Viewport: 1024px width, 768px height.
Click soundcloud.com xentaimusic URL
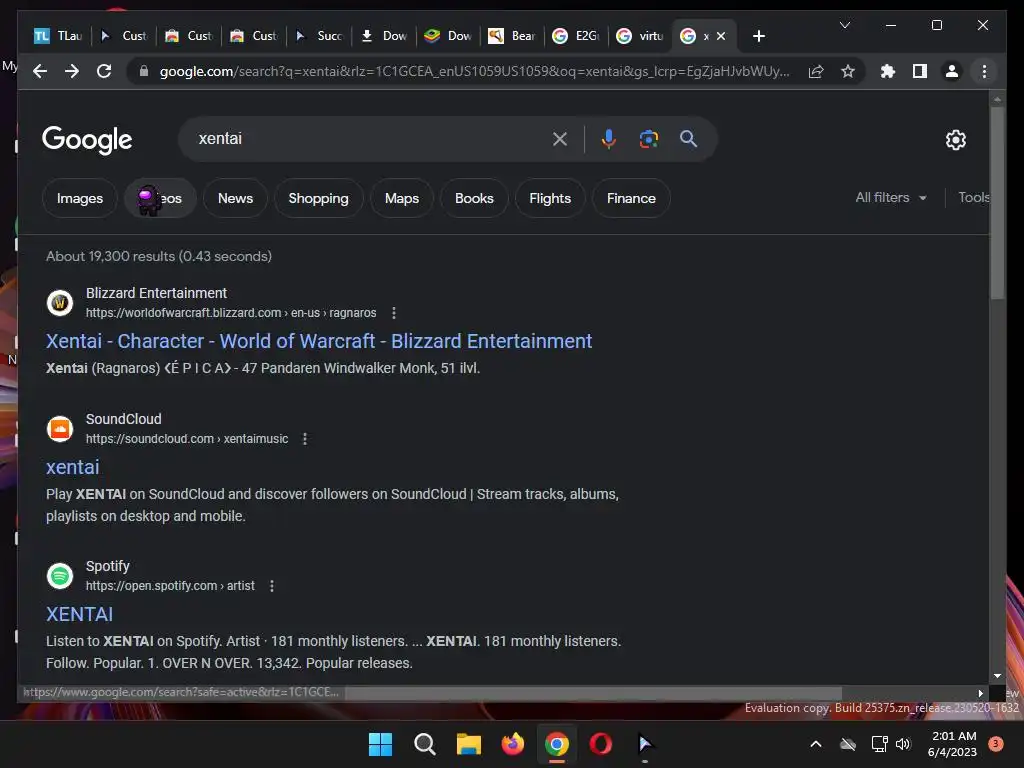pos(187,439)
